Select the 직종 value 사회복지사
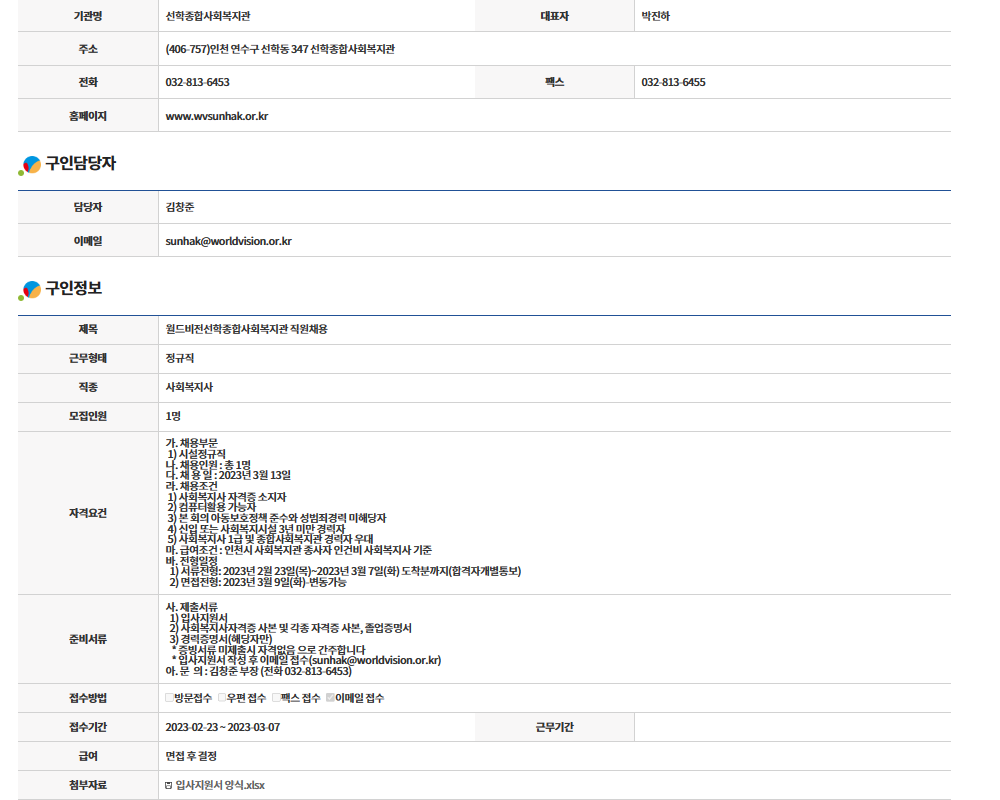The width and height of the screenshot is (1000, 800). point(189,387)
